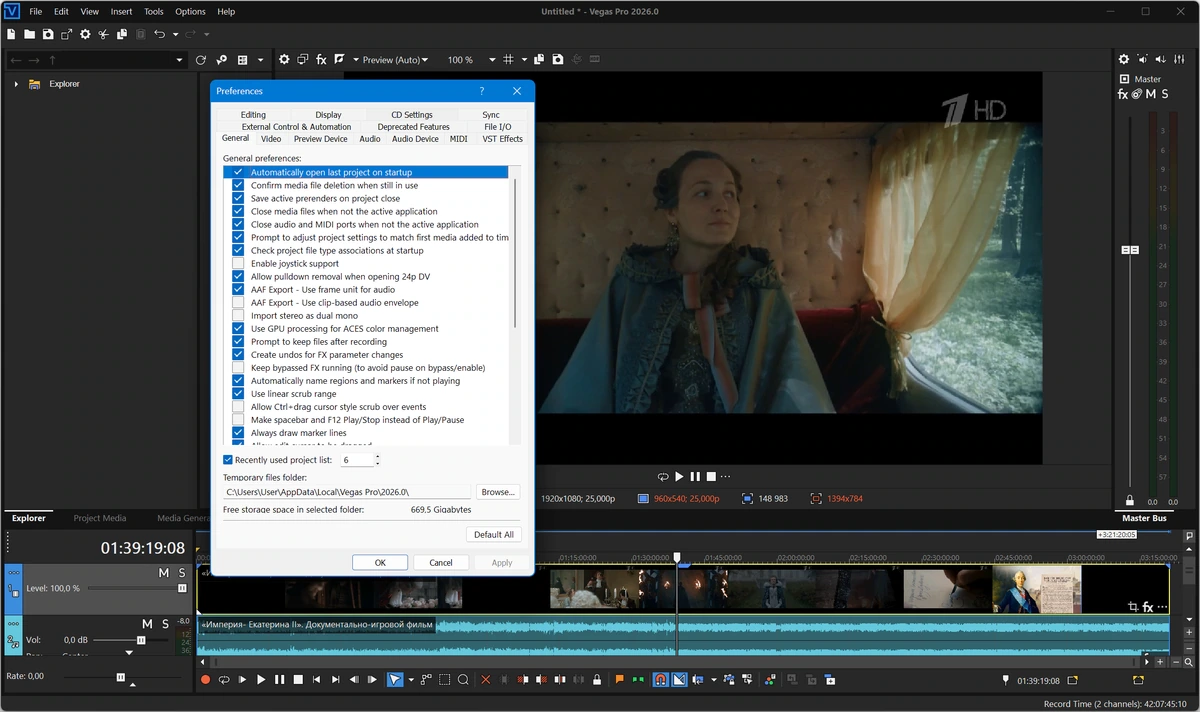Expand the Explorer tree node

(x=16, y=84)
